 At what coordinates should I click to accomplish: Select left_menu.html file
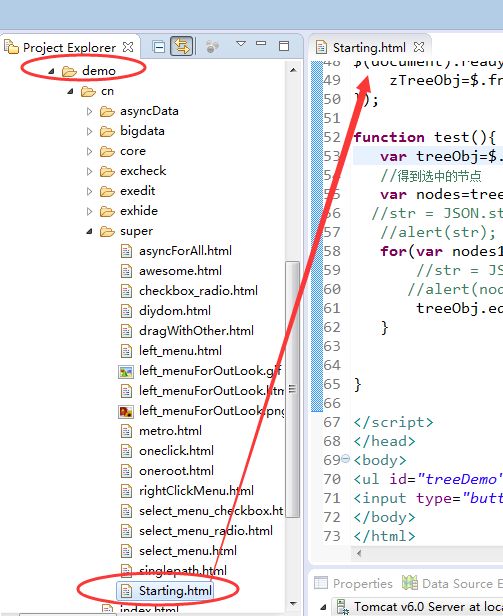click(x=180, y=351)
